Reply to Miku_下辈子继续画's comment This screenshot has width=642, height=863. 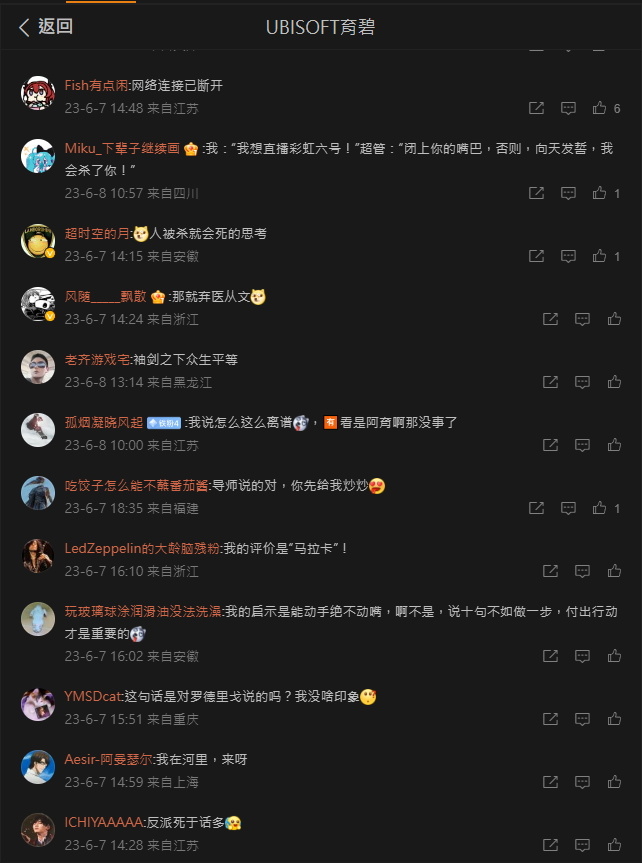pos(568,193)
